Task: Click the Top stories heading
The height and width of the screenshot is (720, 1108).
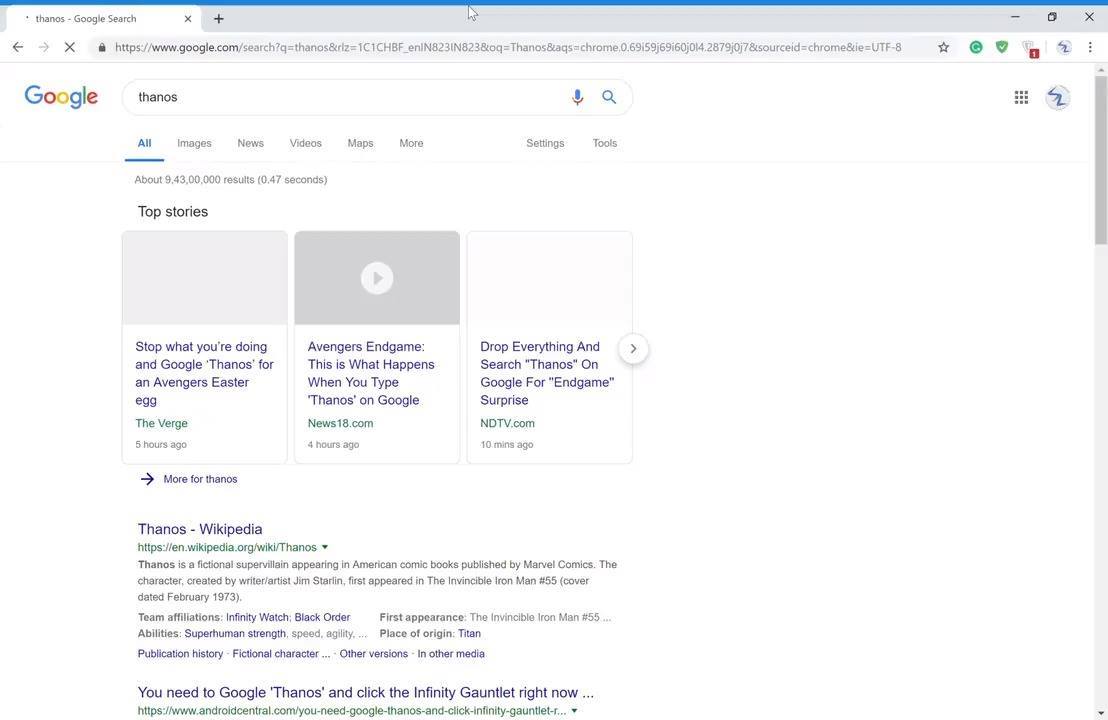Action: [173, 211]
